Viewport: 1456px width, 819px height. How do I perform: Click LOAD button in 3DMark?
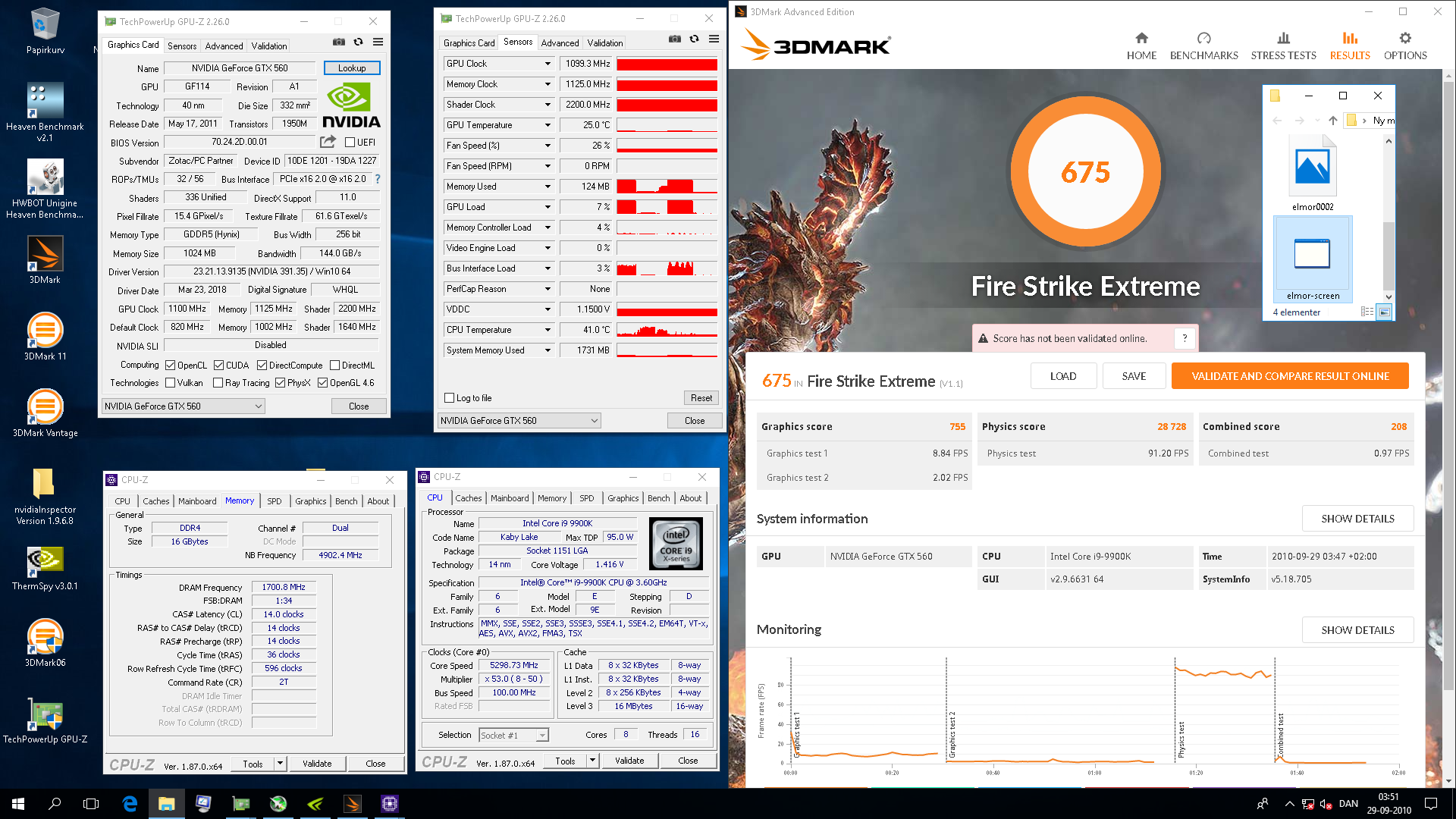tap(1063, 376)
